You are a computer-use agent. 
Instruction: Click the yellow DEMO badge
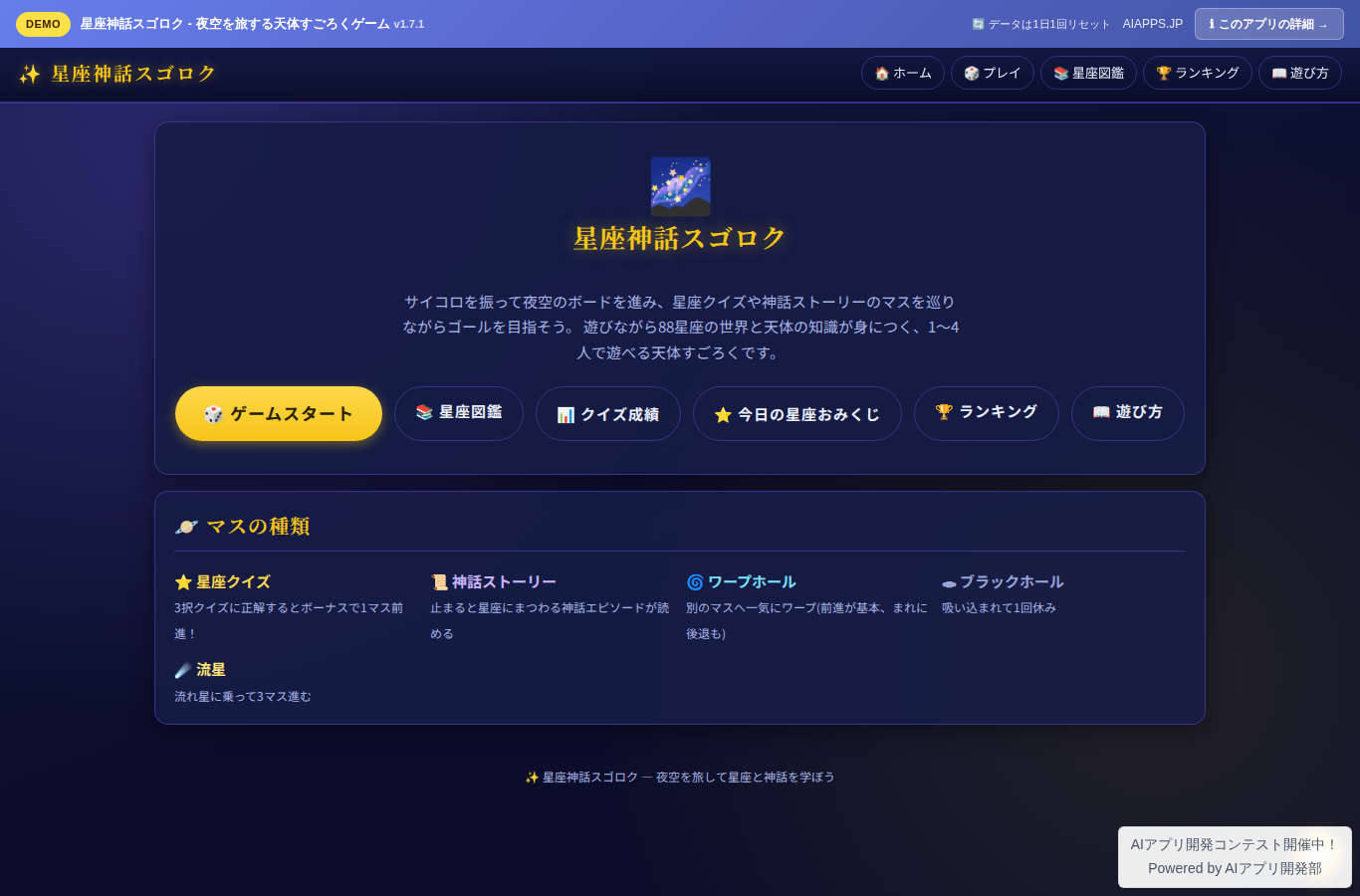pyautogui.click(x=43, y=24)
